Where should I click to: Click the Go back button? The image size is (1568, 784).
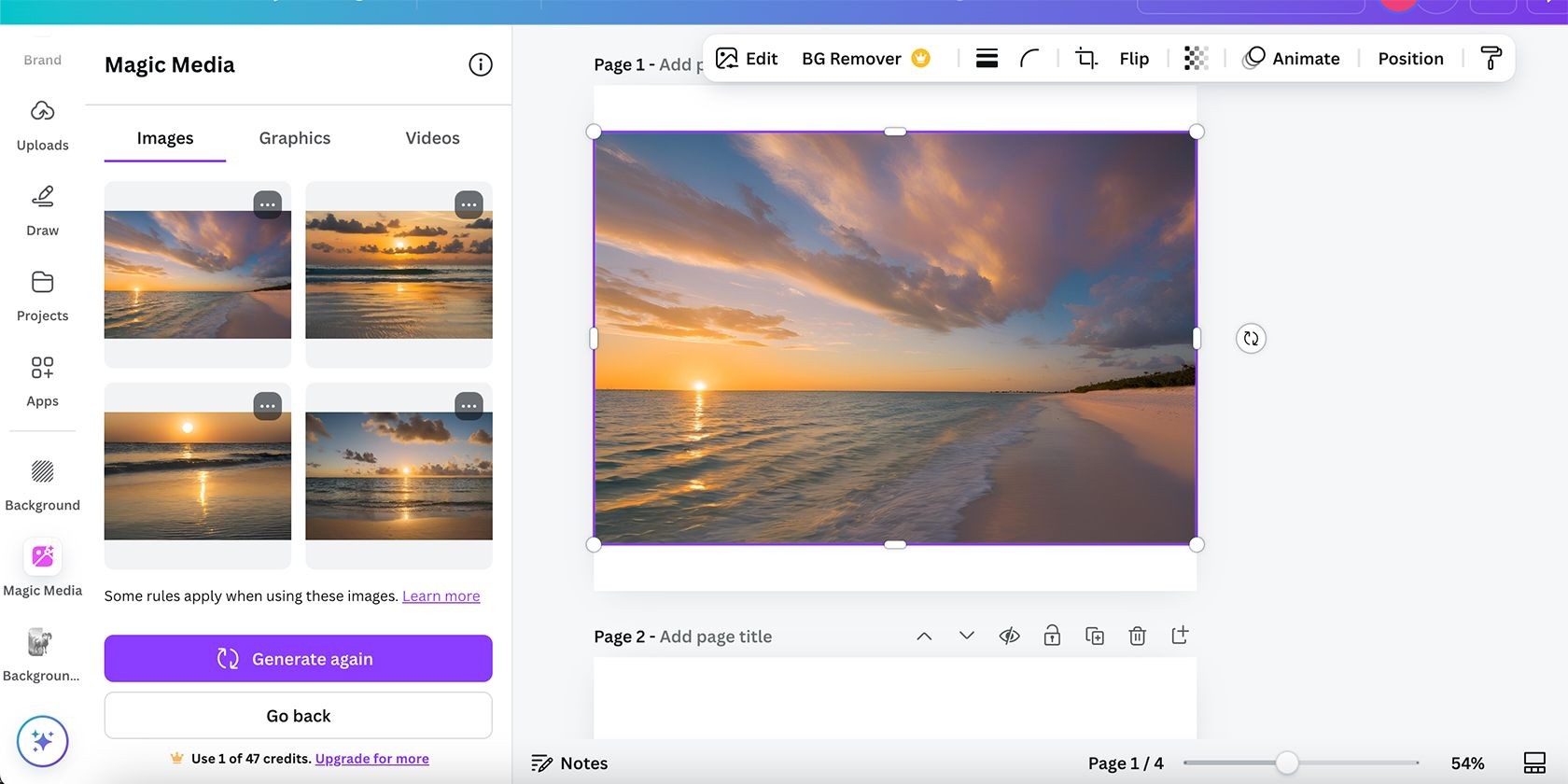pos(299,716)
